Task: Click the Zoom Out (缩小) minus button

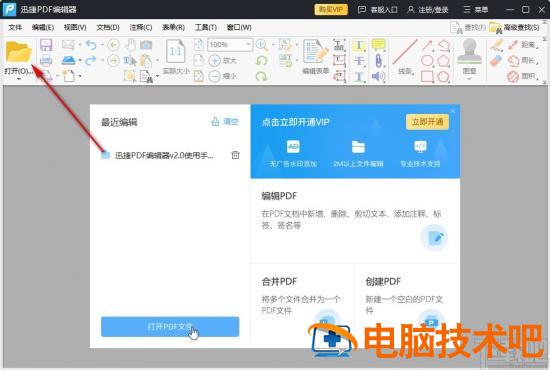Action: [x=223, y=76]
